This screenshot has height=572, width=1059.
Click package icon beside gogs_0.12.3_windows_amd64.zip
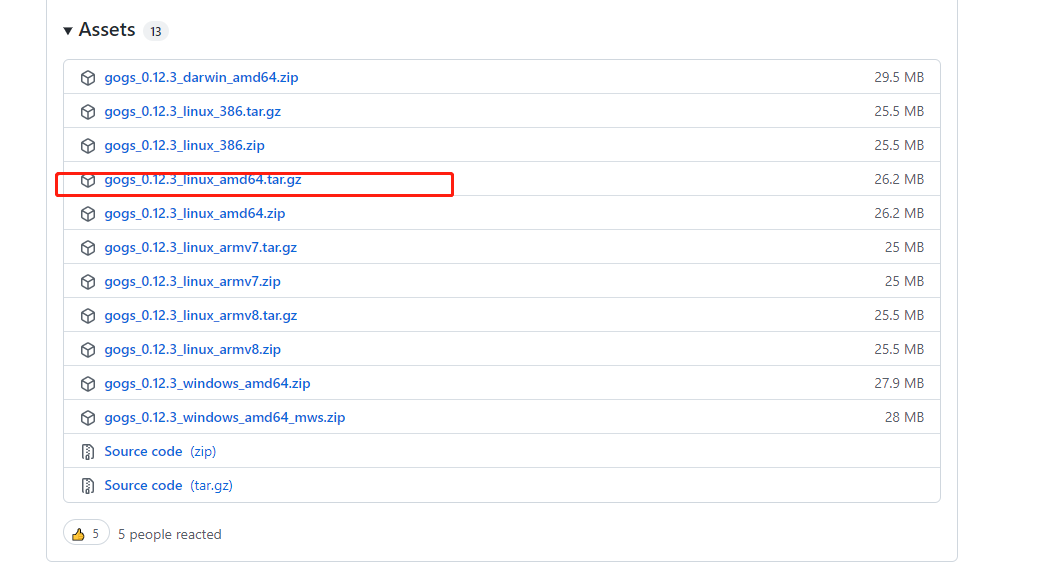(88, 384)
